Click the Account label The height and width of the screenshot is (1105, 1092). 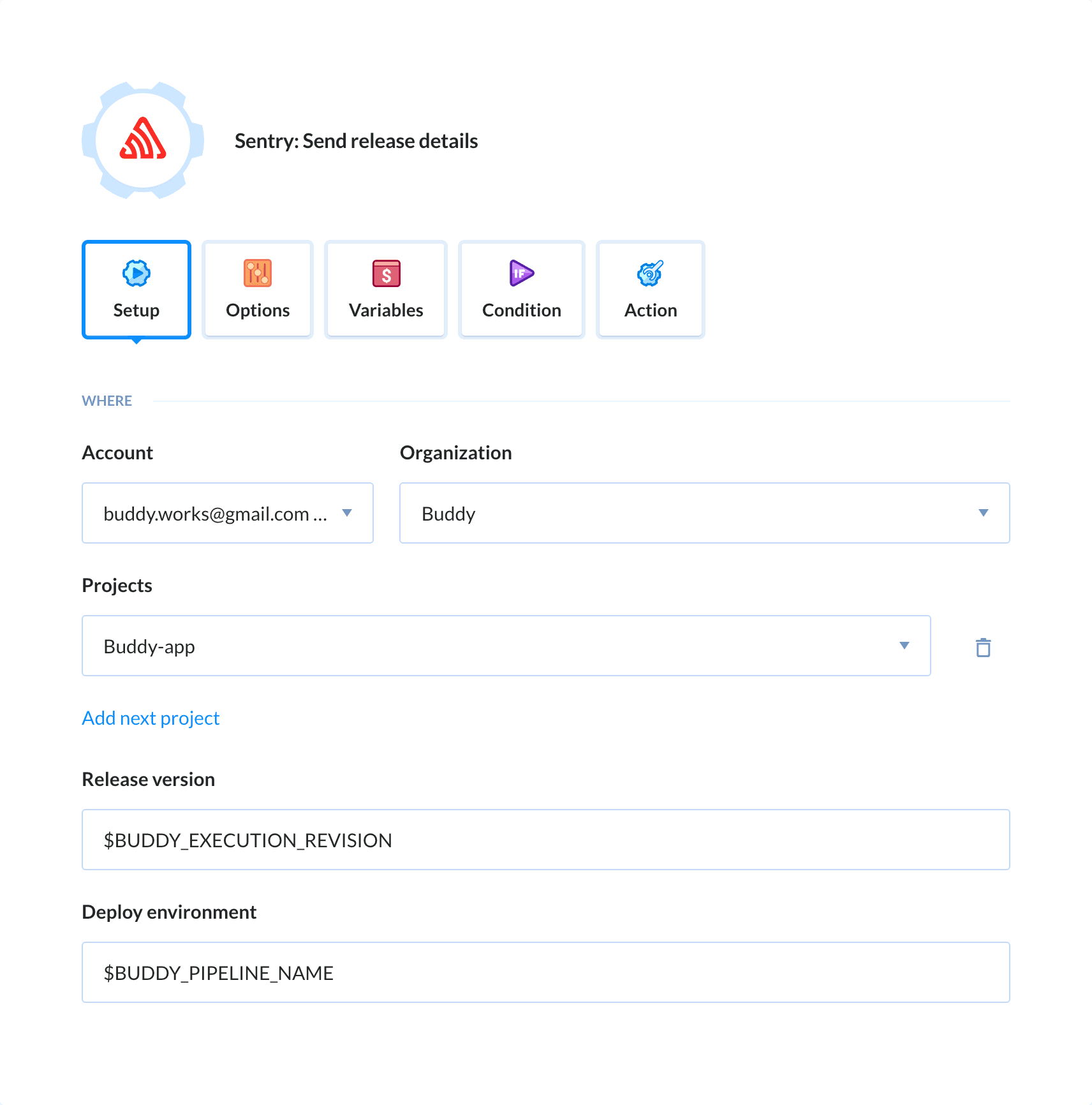click(117, 452)
